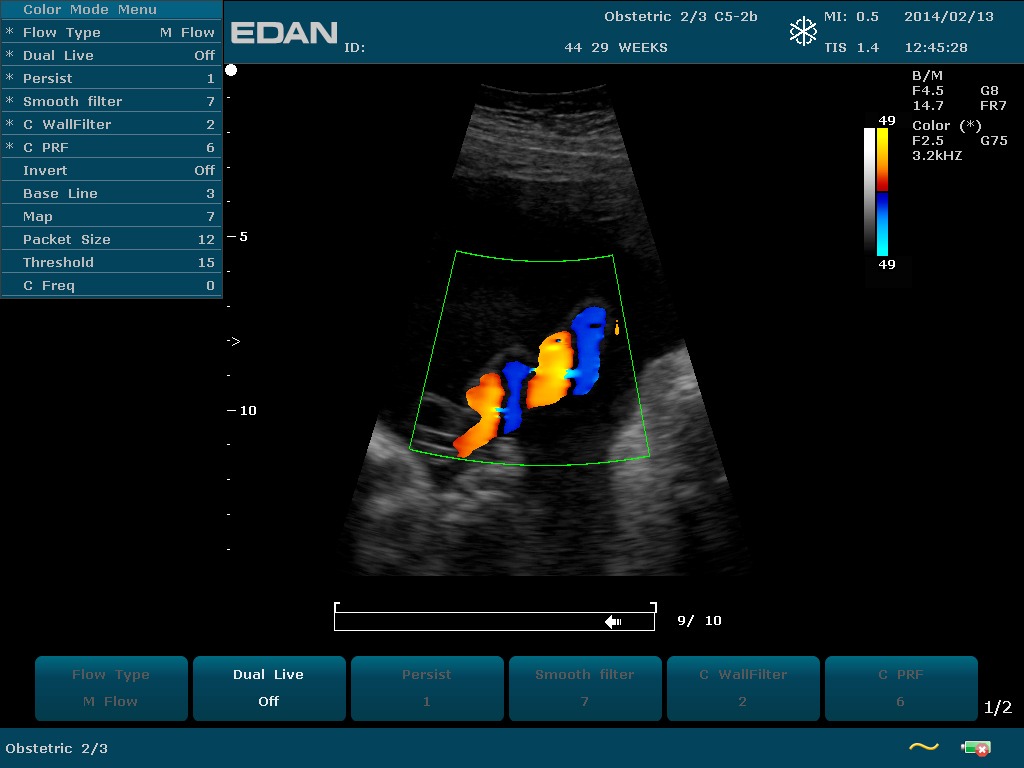Click the 1/2 page indicator

click(997, 708)
